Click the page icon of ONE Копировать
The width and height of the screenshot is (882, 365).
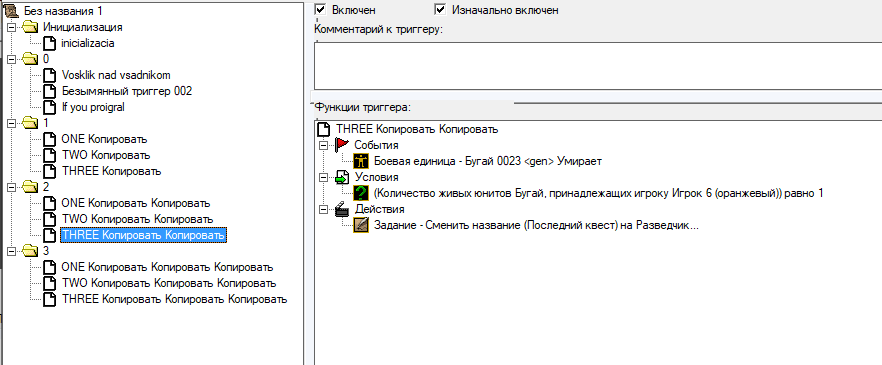click(x=50, y=139)
